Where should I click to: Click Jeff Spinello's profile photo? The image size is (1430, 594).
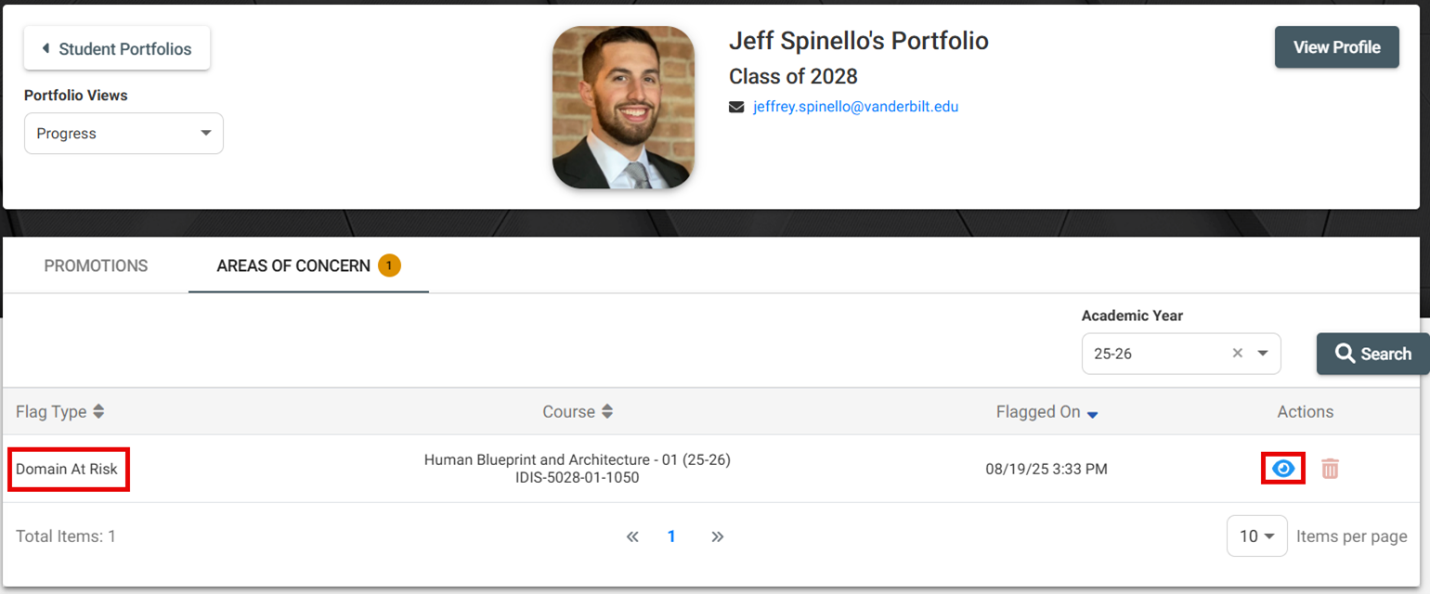pyautogui.click(x=623, y=107)
